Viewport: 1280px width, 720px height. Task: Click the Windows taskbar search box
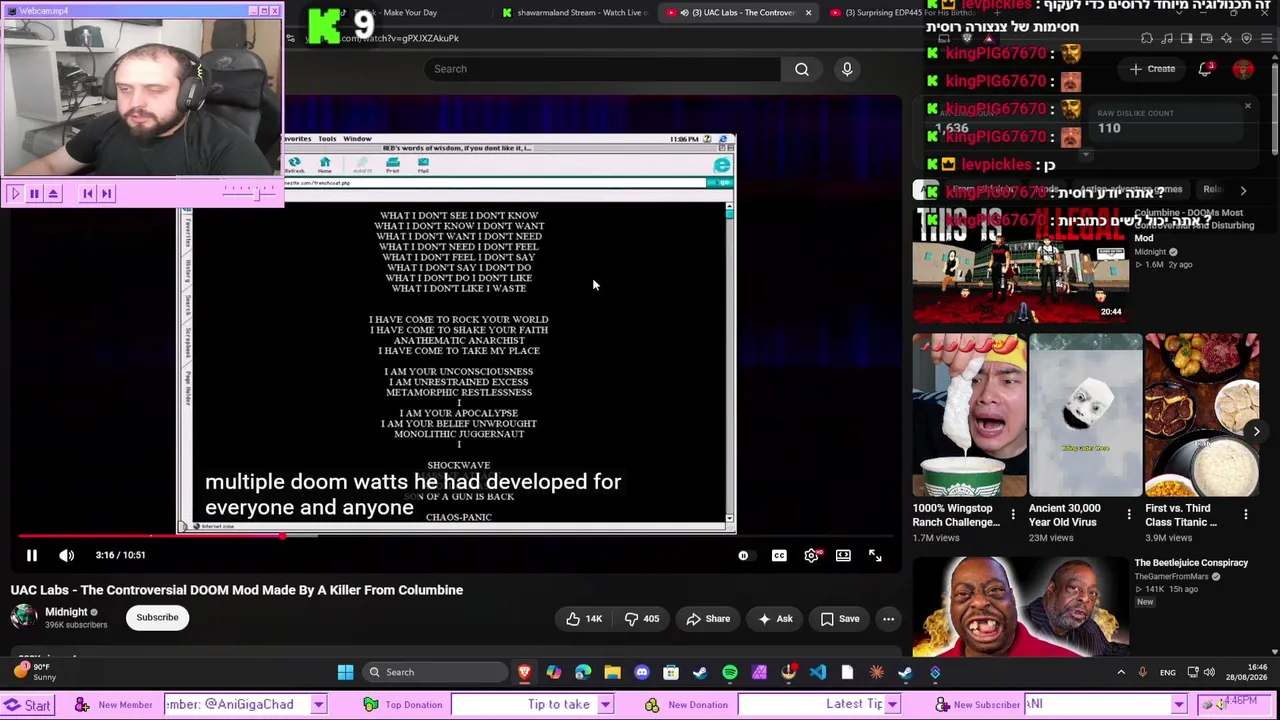click(434, 672)
